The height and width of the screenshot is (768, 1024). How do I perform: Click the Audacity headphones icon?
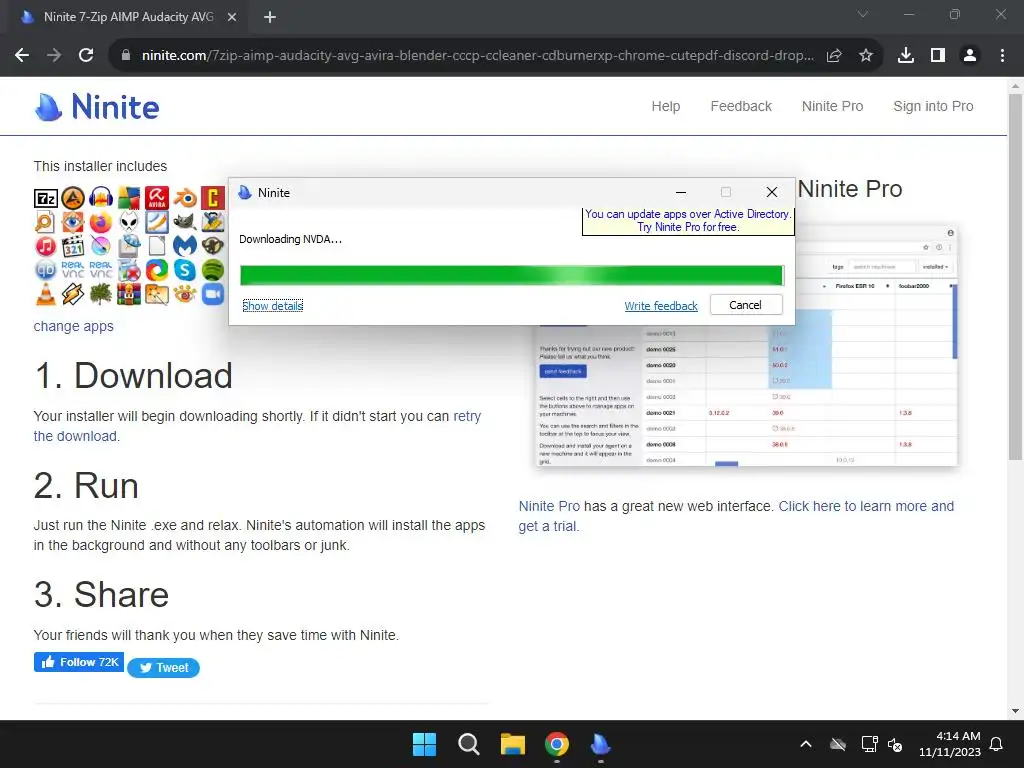point(101,197)
